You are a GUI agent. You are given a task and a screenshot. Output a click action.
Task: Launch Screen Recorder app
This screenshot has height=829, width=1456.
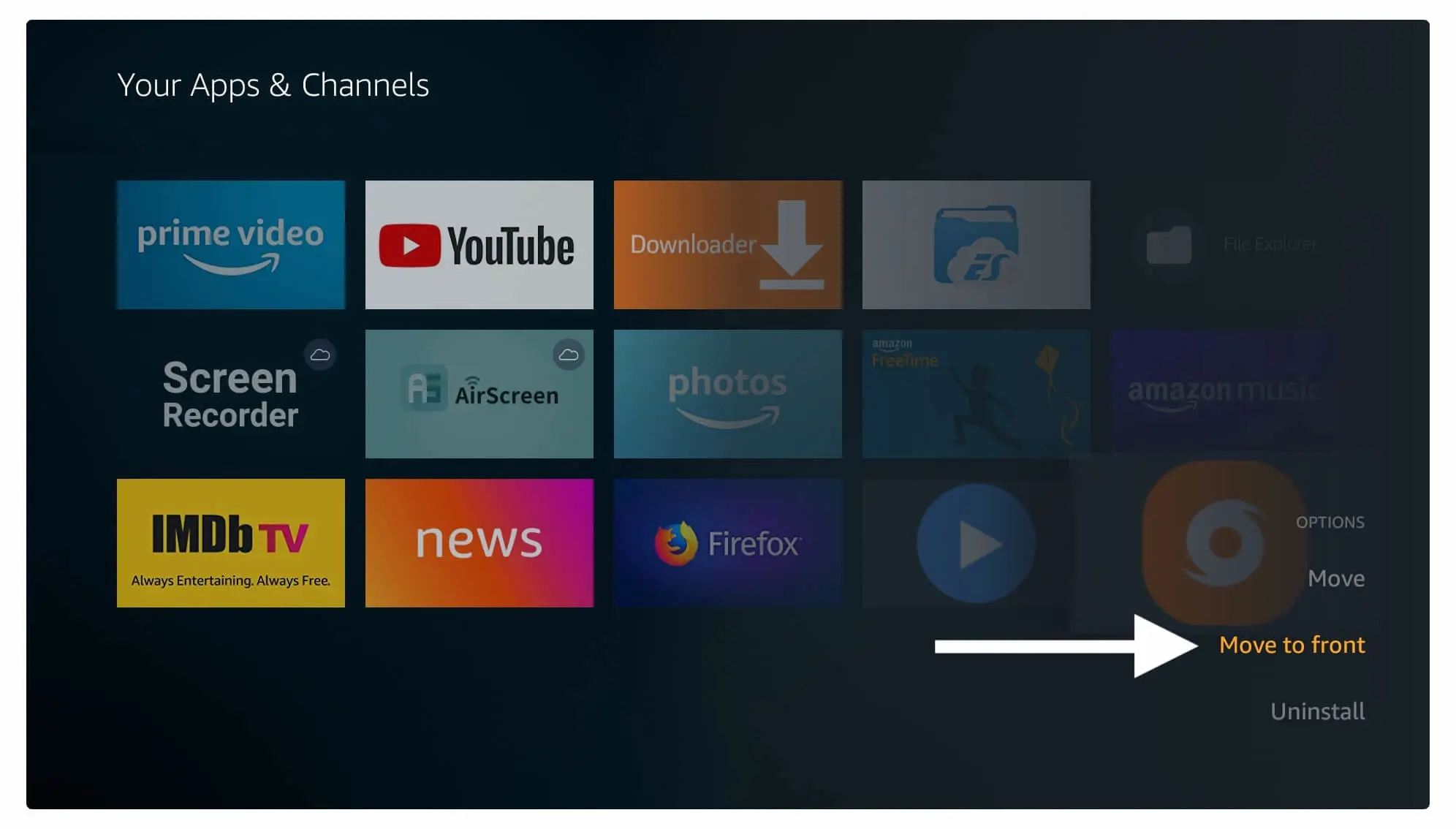[x=231, y=394]
